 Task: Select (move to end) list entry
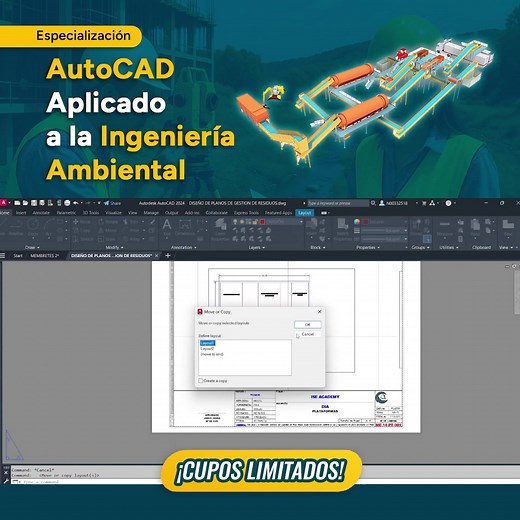(212, 354)
